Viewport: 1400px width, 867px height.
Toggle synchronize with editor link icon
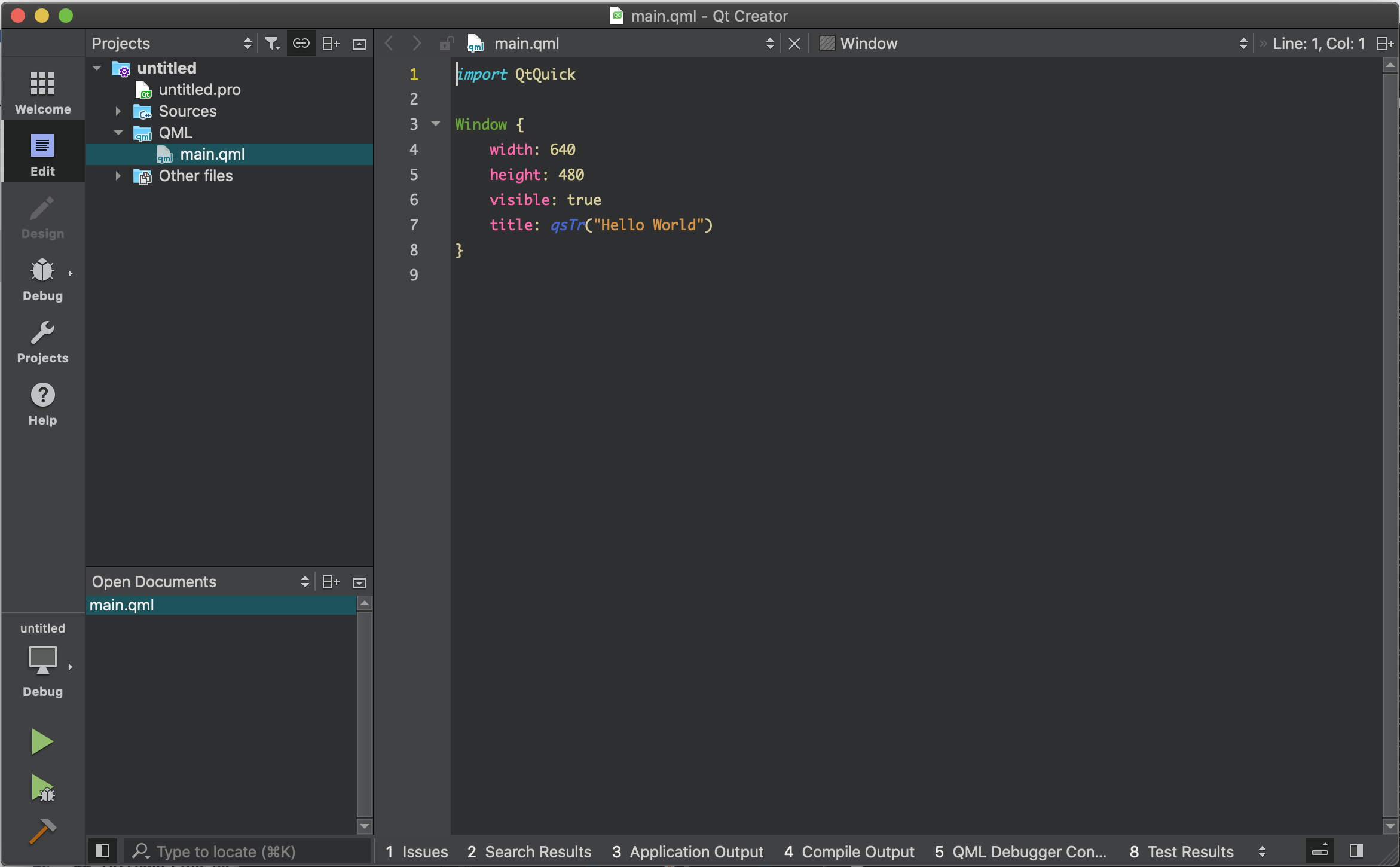(301, 44)
